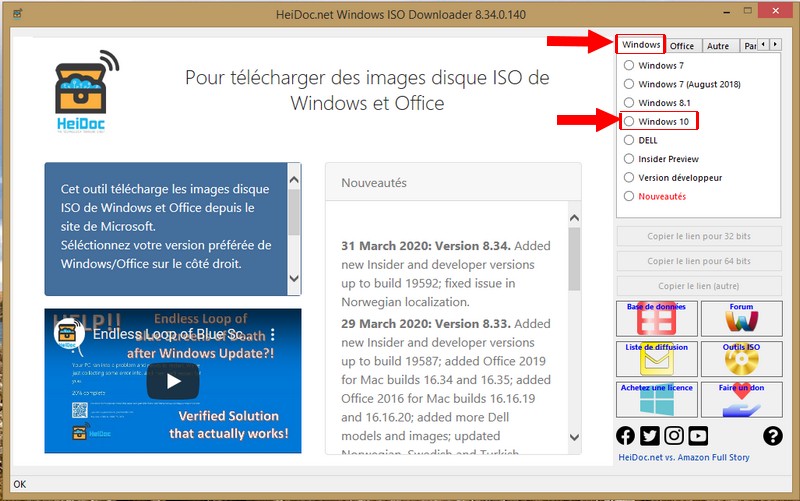
Task: Play the Endless Loop video
Action: point(173,381)
